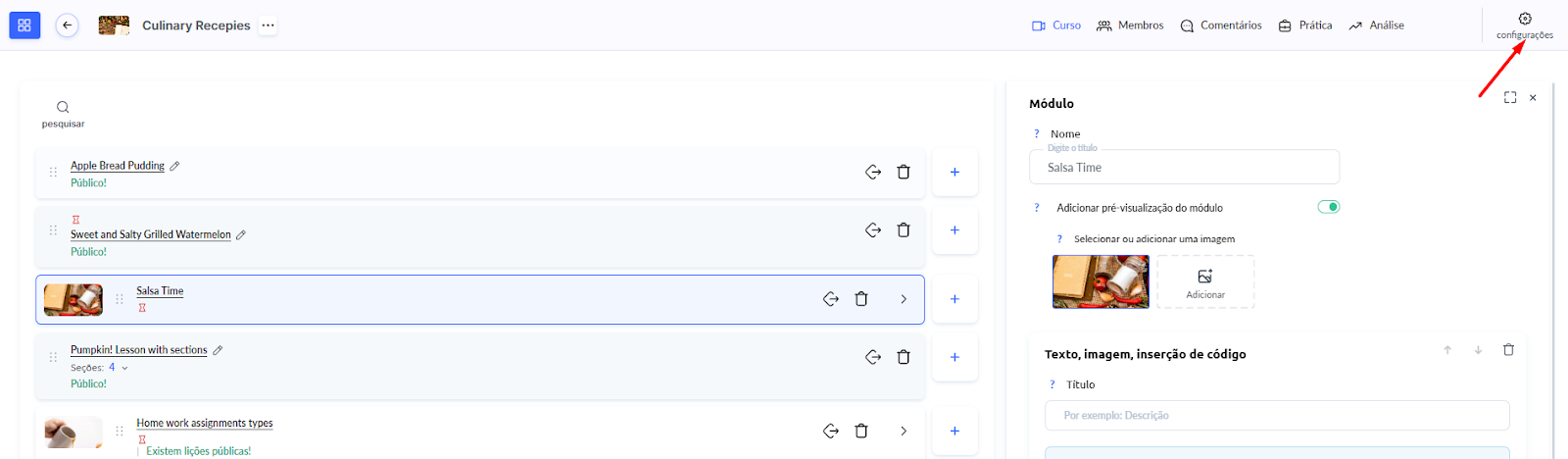Click the Salsa Time move/share icon

831,299
